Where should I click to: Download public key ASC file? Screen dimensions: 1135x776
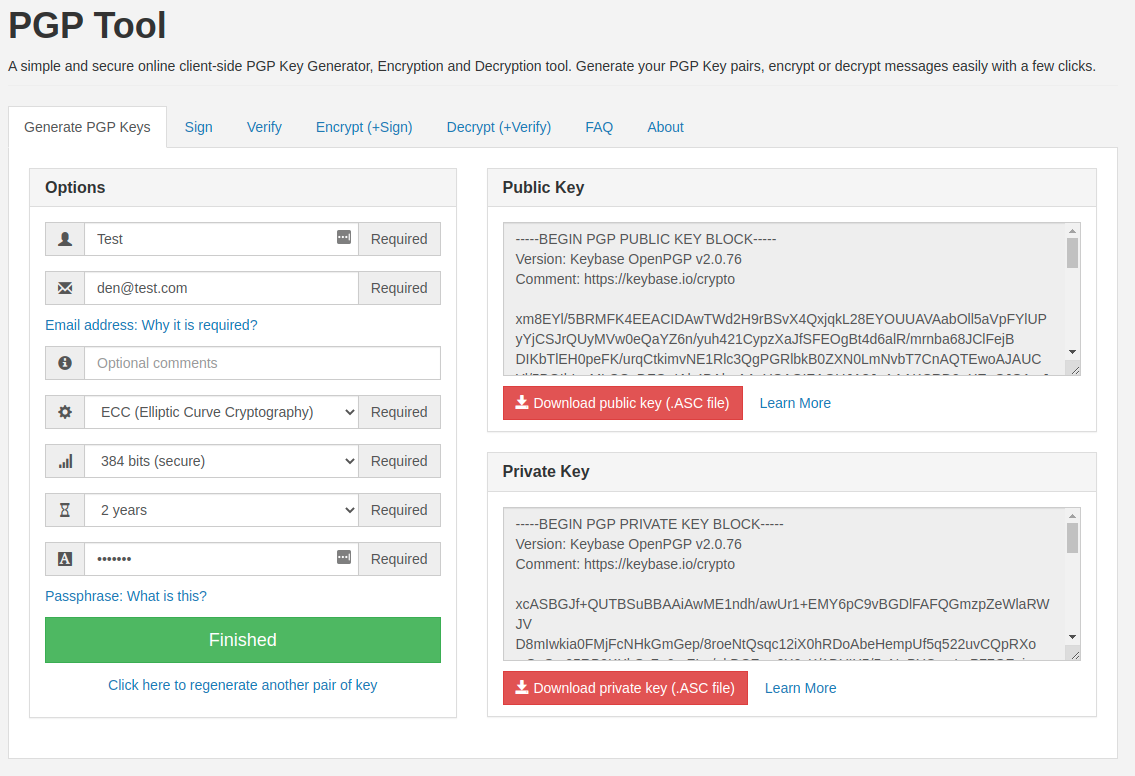click(623, 403)
